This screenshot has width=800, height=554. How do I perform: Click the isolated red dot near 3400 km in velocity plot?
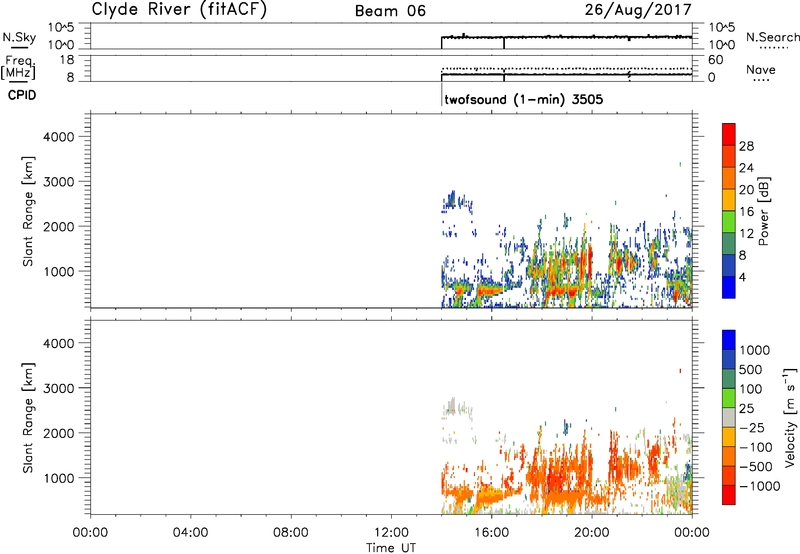680,371
